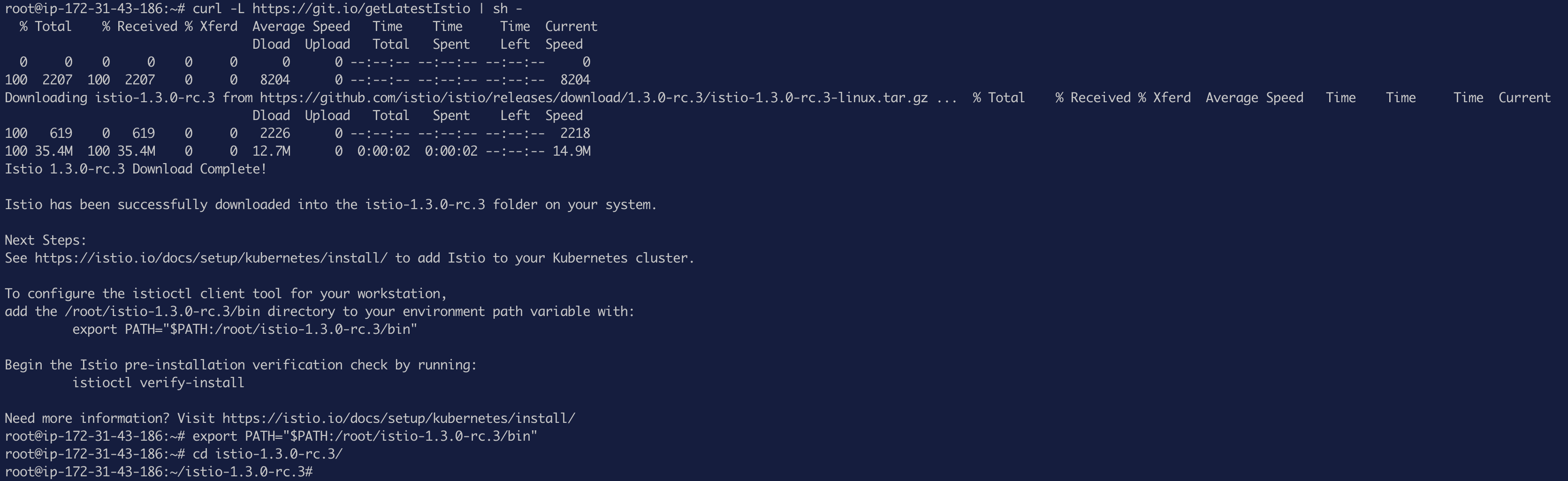The image size is (1568, 481).
Task: Click the git.io/getLatestIstio URL in the curl command
Action: (x=361, y=9)
